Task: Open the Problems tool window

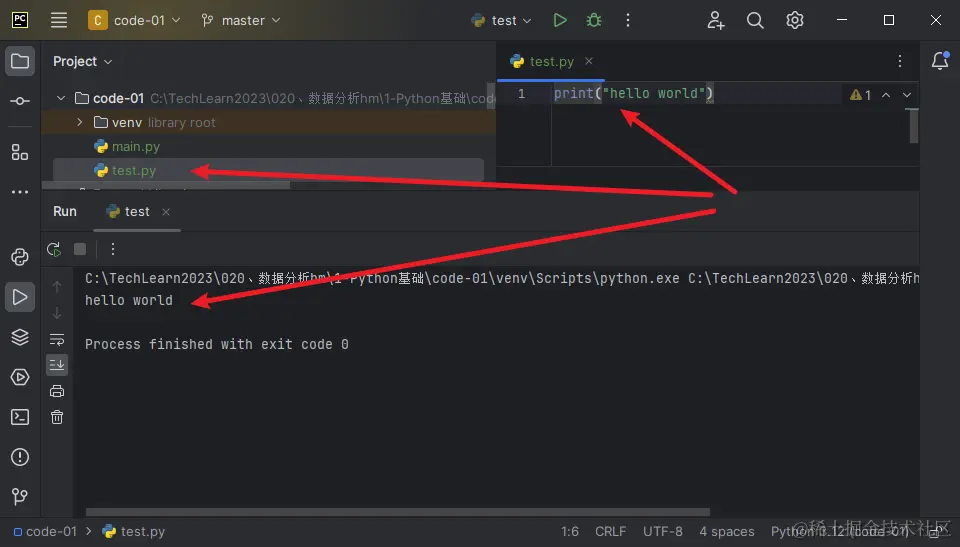Action: 20,457
